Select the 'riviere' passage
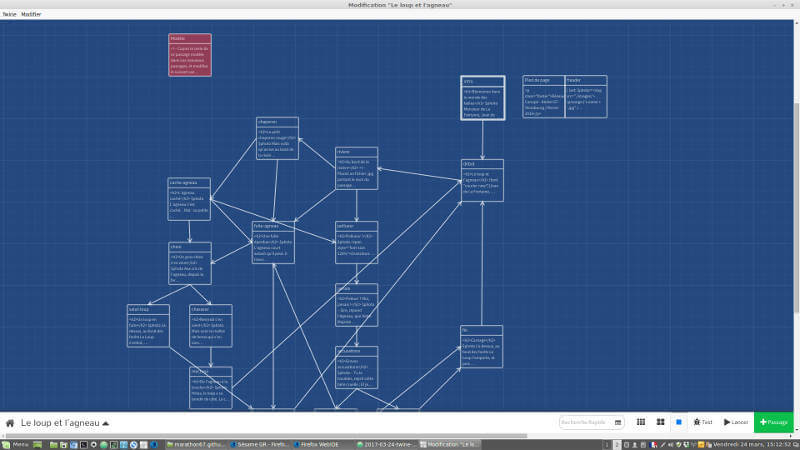 [357, 168]
